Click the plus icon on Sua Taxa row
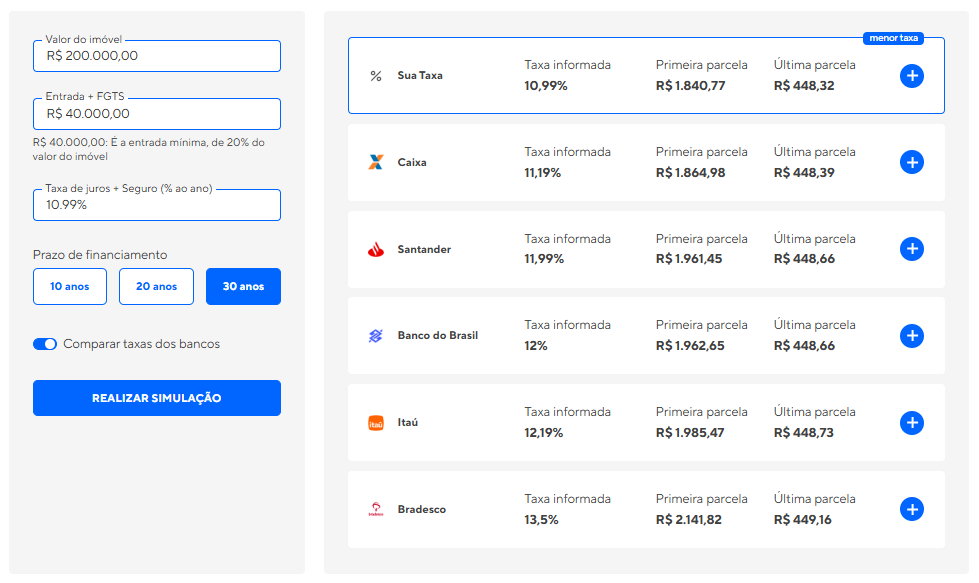The height and width of the screenshot is (583, 979). coord(911,75)
